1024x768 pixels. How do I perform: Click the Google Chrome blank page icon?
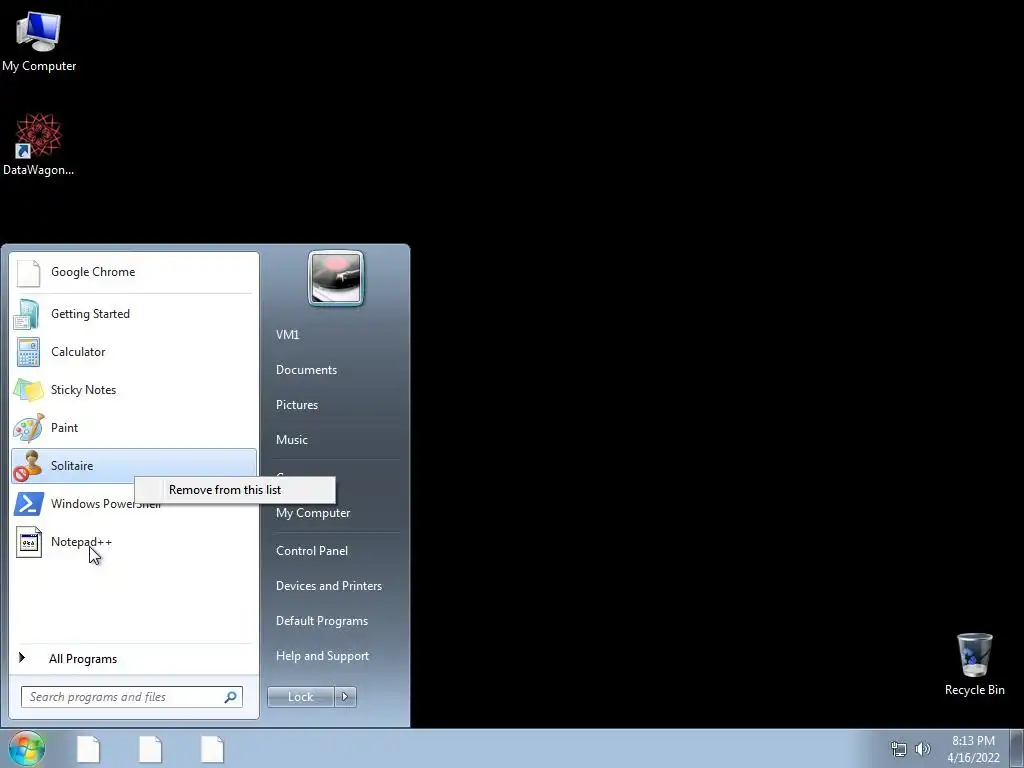[x=28, y=272]
